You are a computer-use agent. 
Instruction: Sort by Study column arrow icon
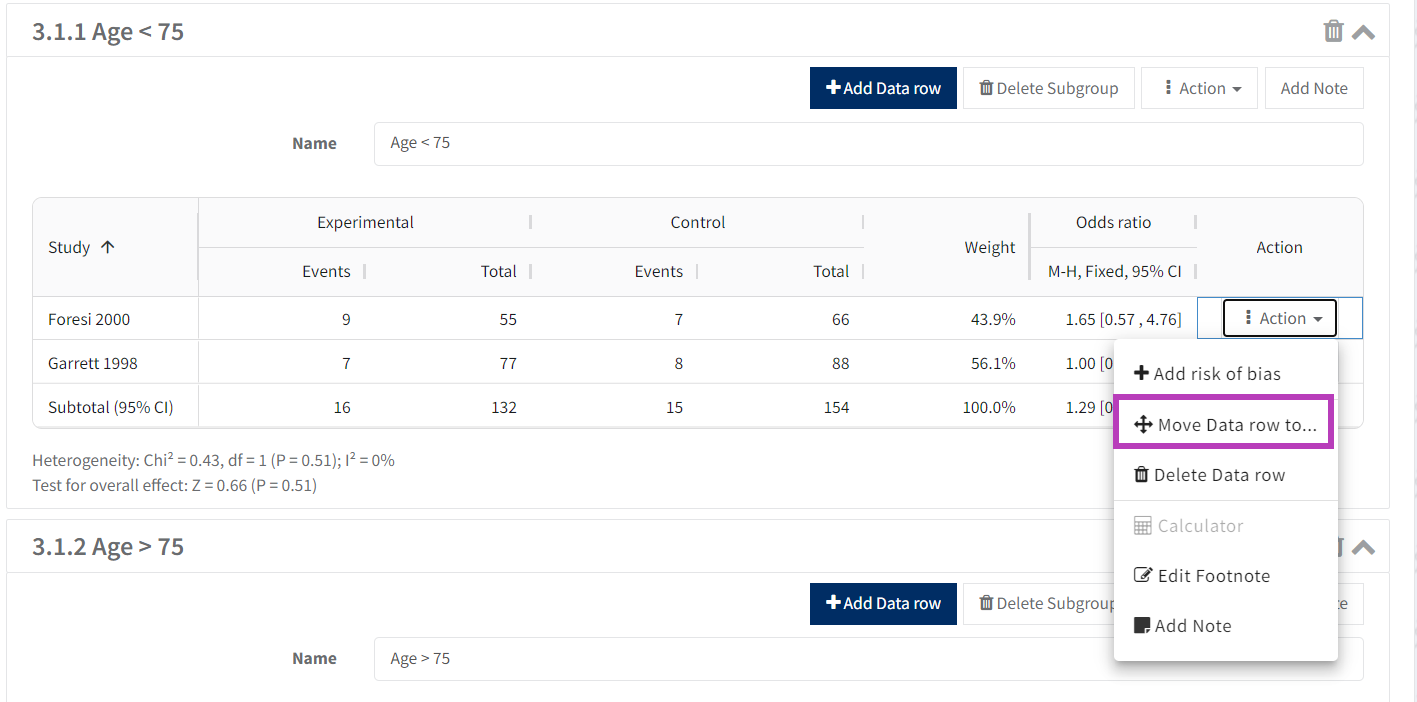[108, 247]
